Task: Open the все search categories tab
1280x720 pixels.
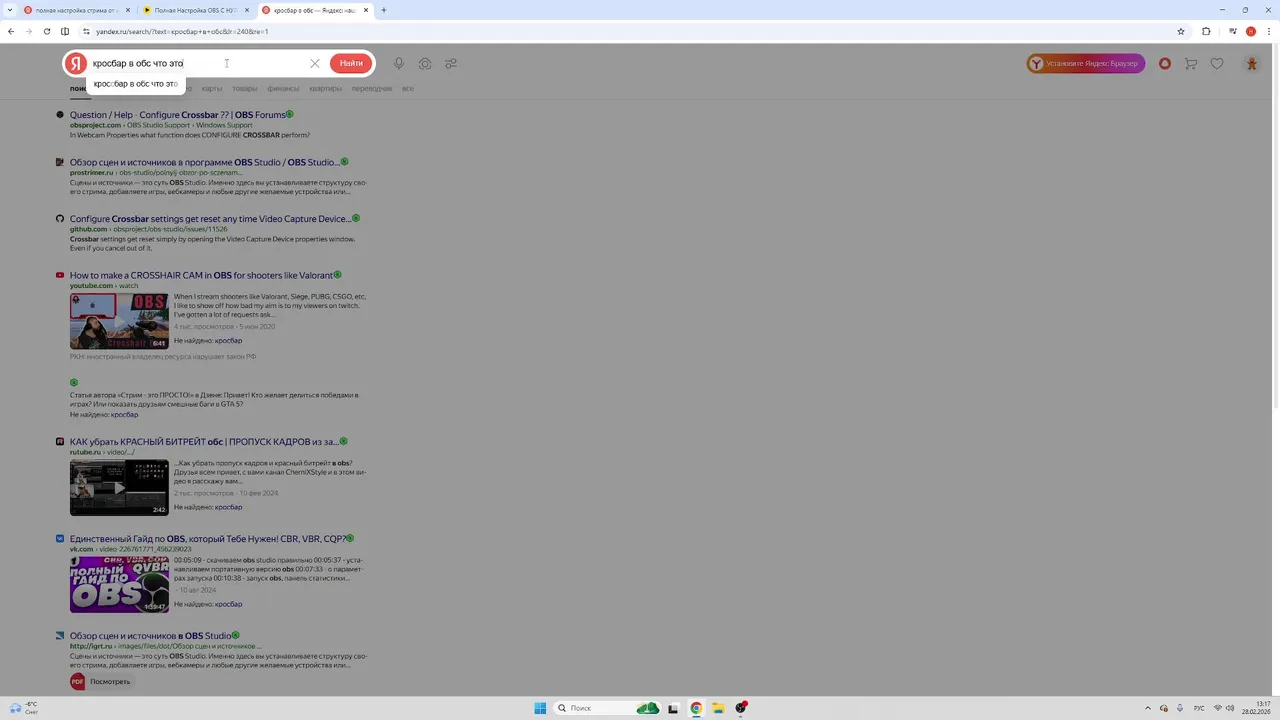Action: [x=408, y=88]
